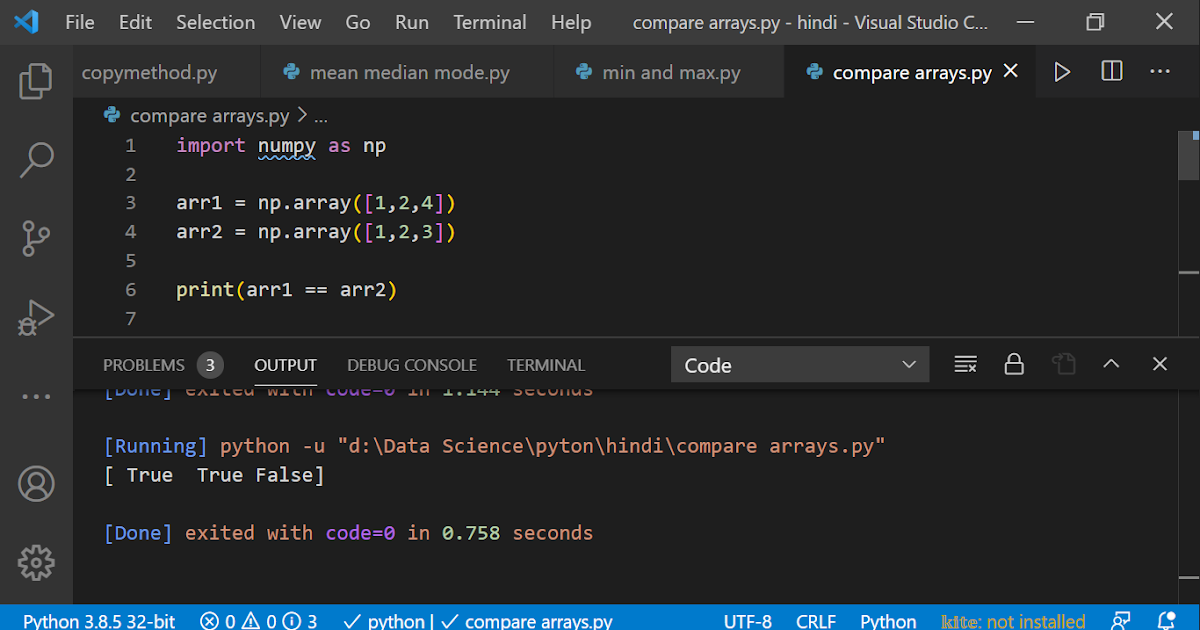The height and width of the screenshot is (630, 1200).
Task: Switch to min and max.py tab
Action: coord(668,72)
